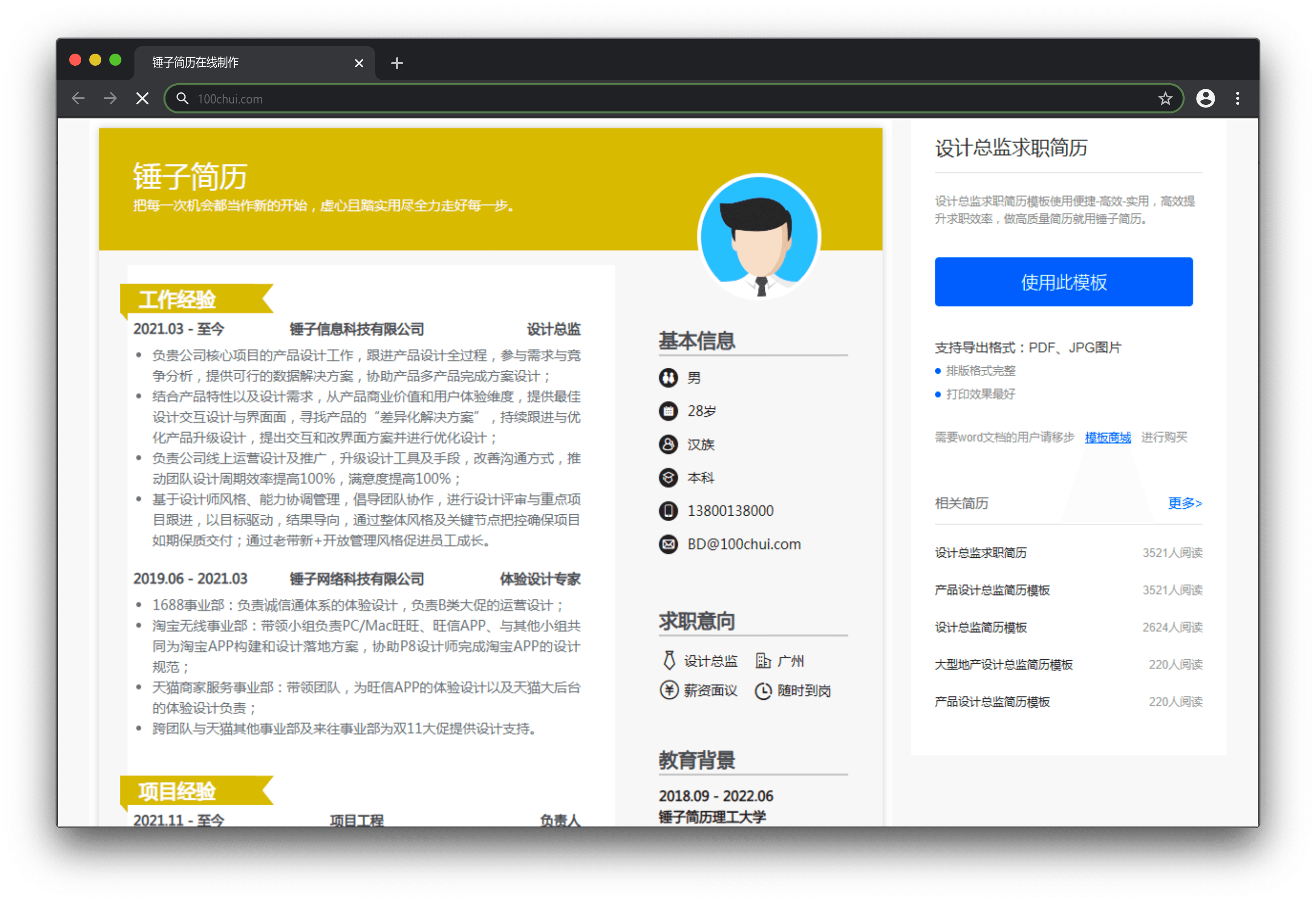Bookmark this page with the star icon
The height and width of the screenshot is (902, 1316).
pos(1165,99)
